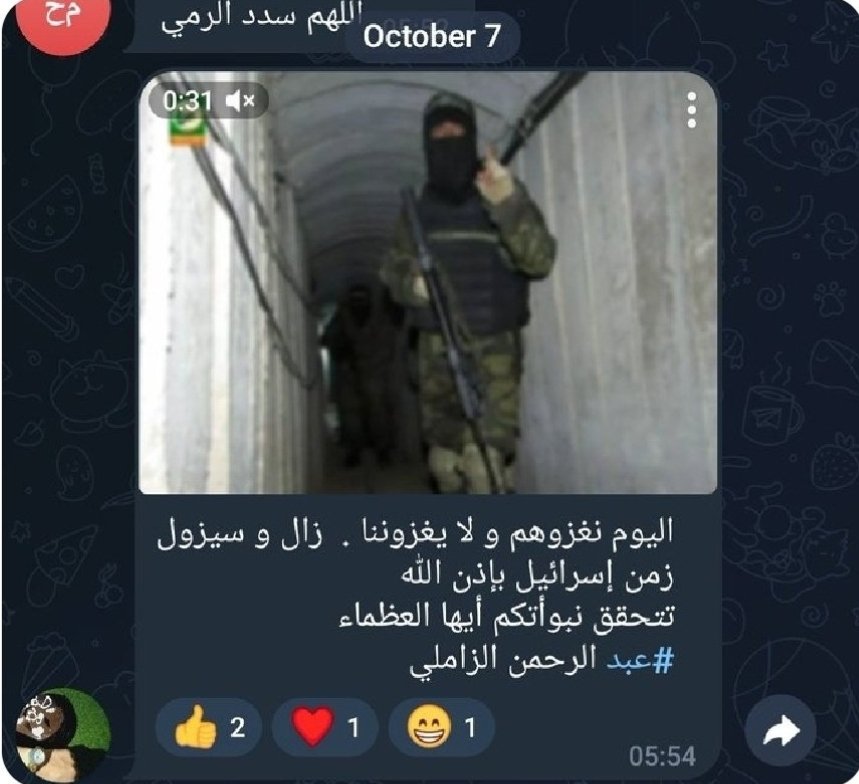Open the #عبد hashtag link

point(640,659)
